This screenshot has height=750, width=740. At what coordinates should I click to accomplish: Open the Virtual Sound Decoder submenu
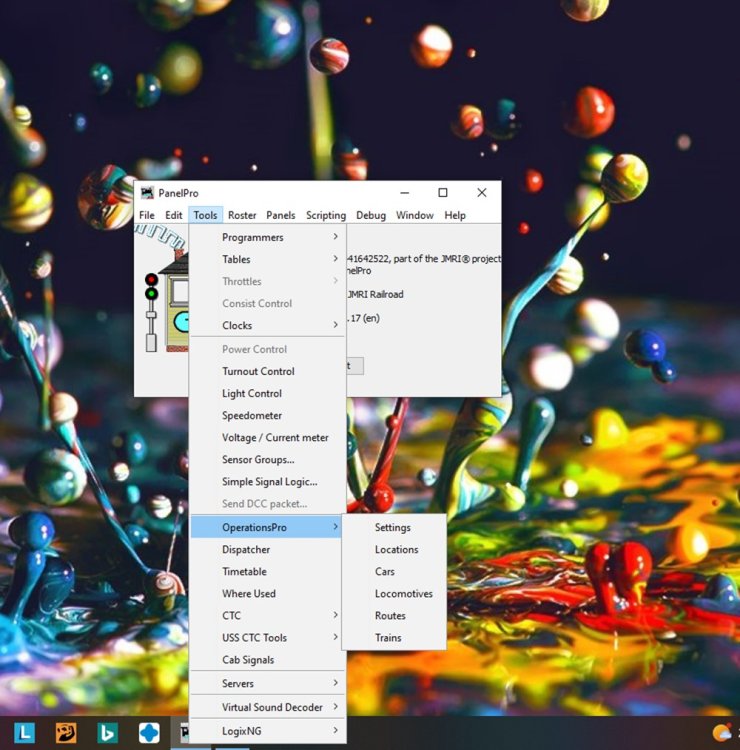tap(272, 707)
